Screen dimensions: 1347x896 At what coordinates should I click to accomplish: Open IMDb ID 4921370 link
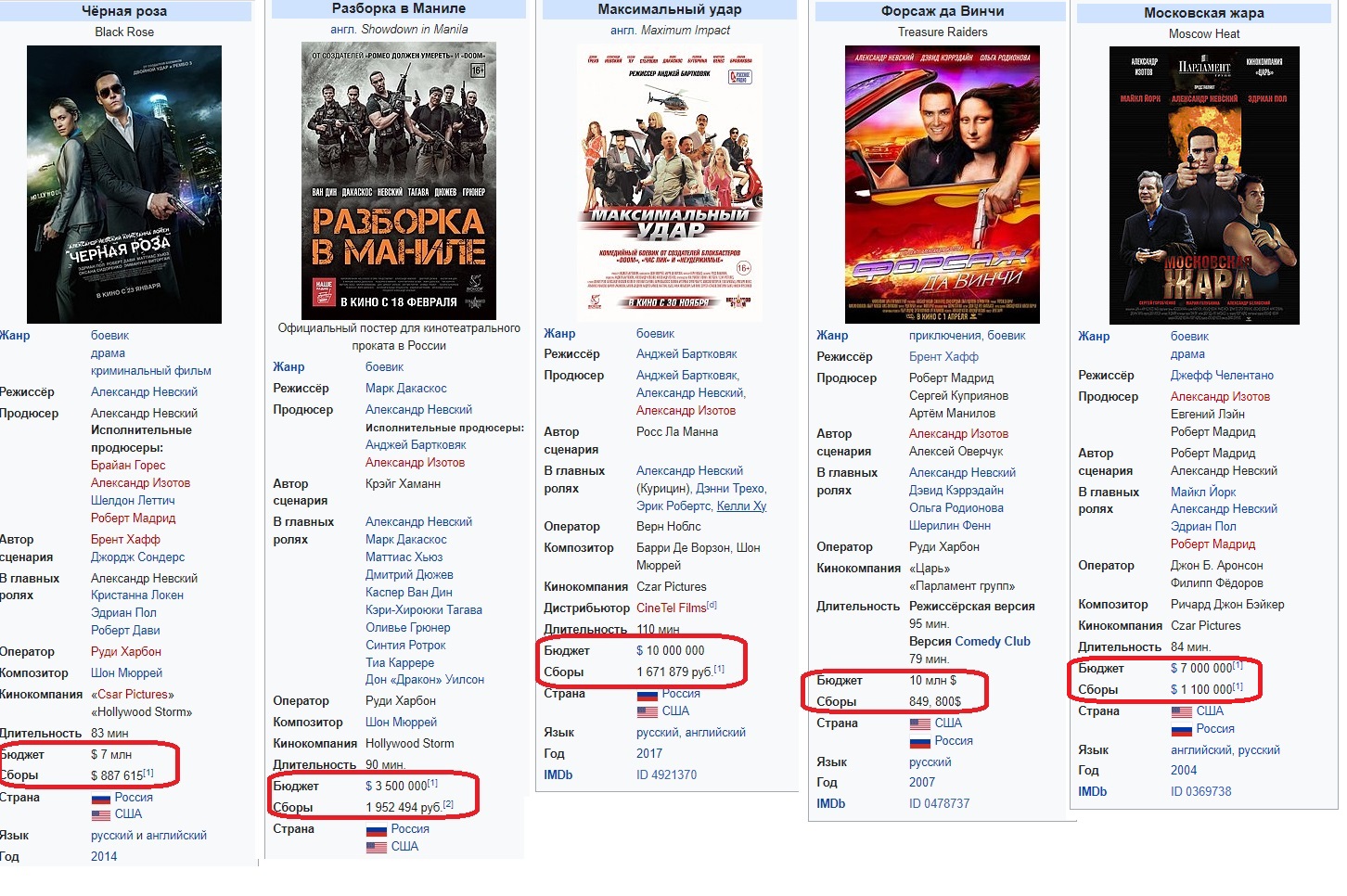click(666, 775)
